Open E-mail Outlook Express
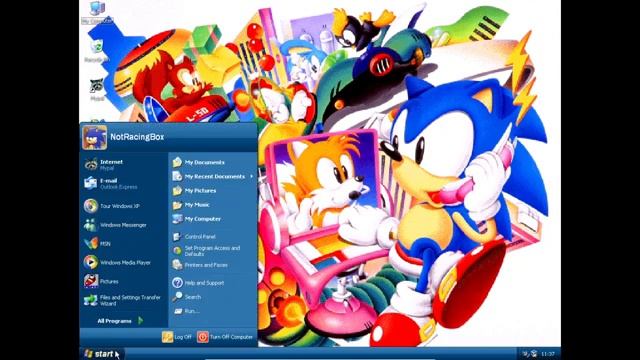Image resolution: width=640 pixels, height=360 pixels. click(123, 183)
